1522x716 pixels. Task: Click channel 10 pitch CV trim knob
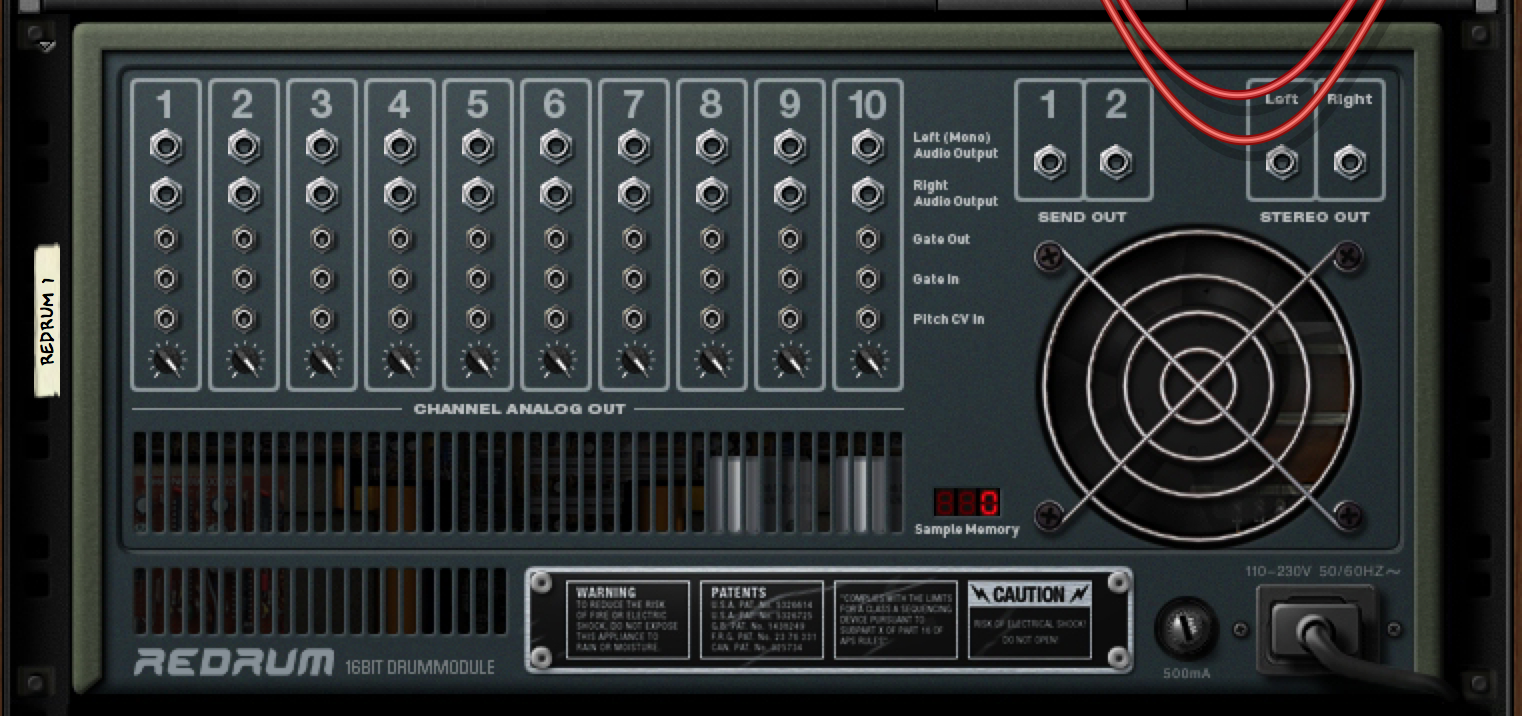(x=868, y=360)
